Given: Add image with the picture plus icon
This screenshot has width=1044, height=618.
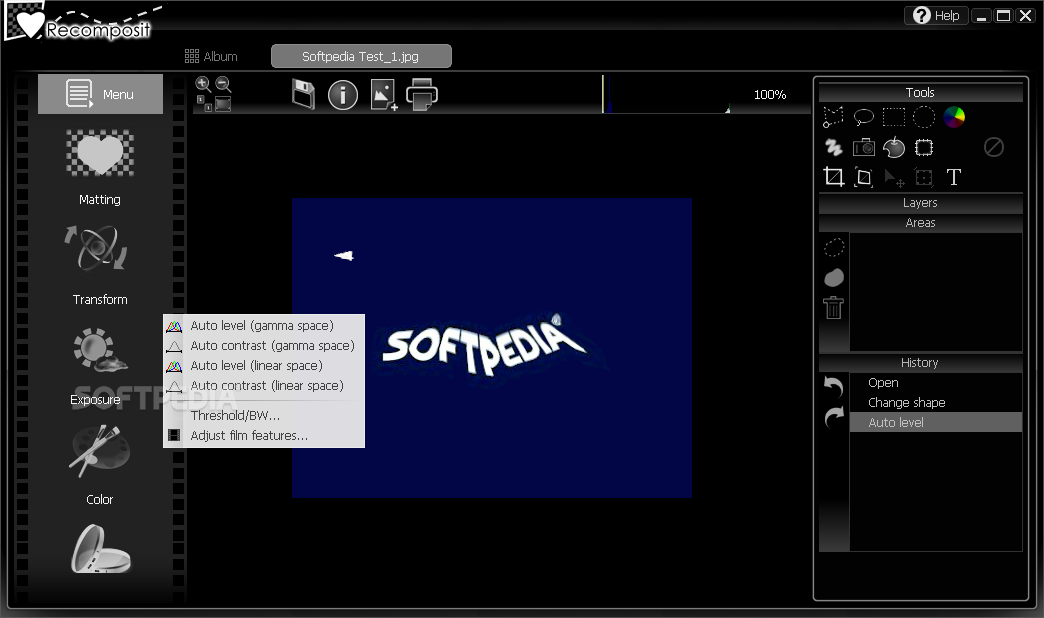Looking at the screenshot, I should (384, 95).
